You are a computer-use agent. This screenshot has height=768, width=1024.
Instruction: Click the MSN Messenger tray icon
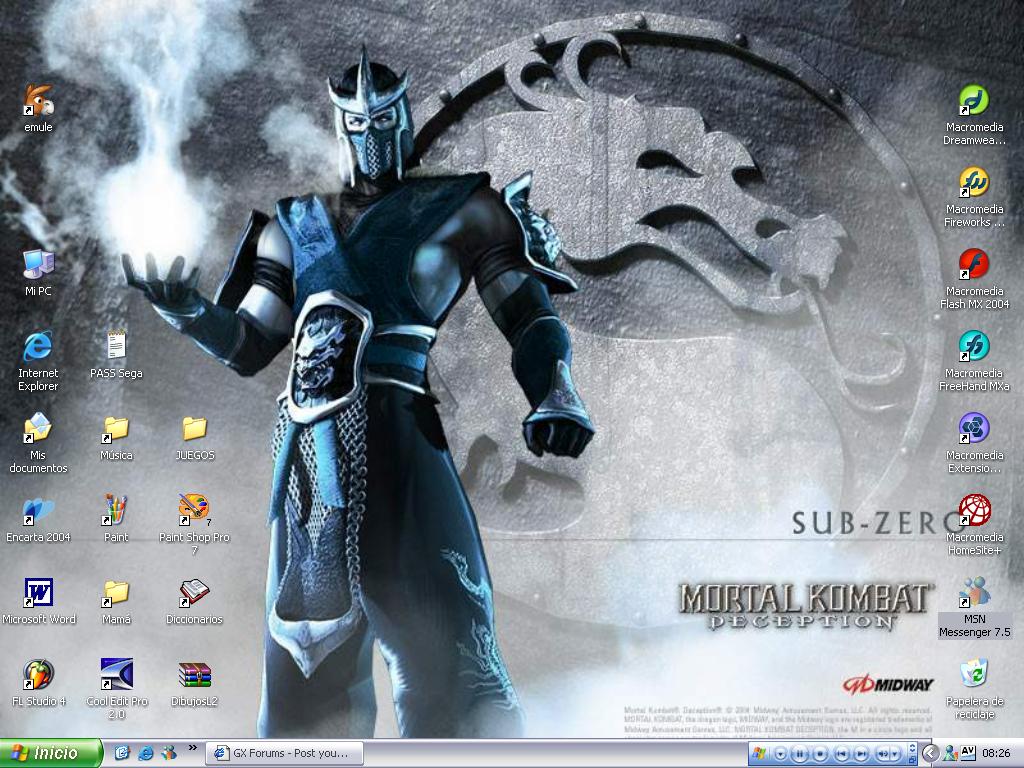(950, 754)
